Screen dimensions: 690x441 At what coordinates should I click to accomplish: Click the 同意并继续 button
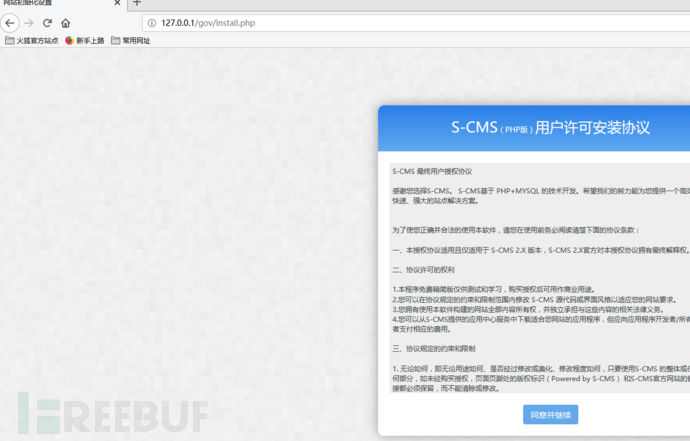point(551,415)
